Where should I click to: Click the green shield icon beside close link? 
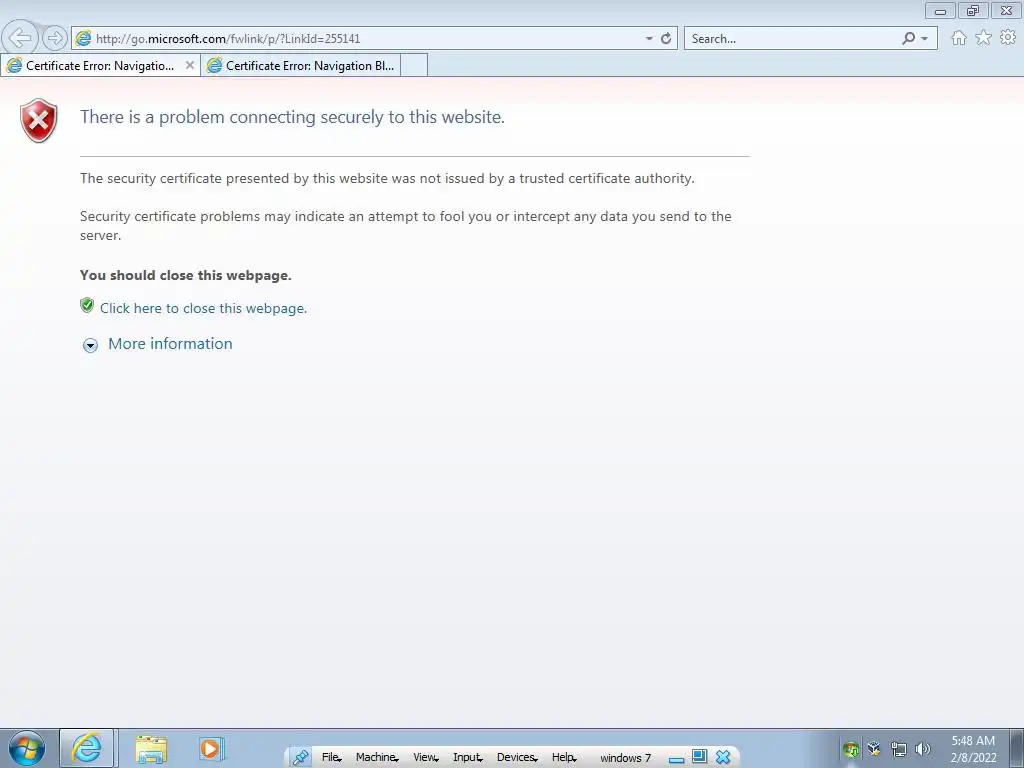click(87, 306)
